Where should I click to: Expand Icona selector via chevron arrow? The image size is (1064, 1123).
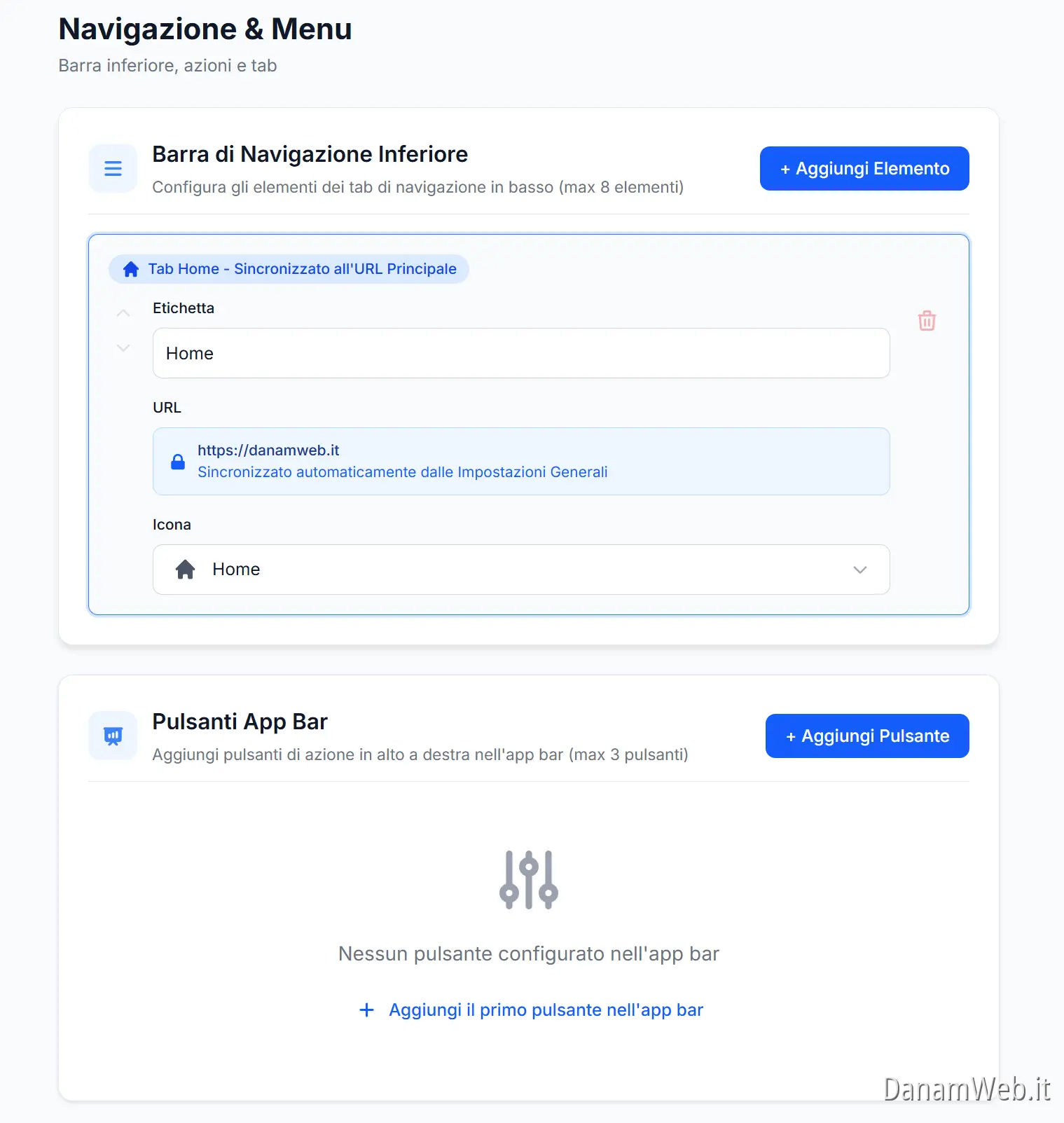pos(860,570)
